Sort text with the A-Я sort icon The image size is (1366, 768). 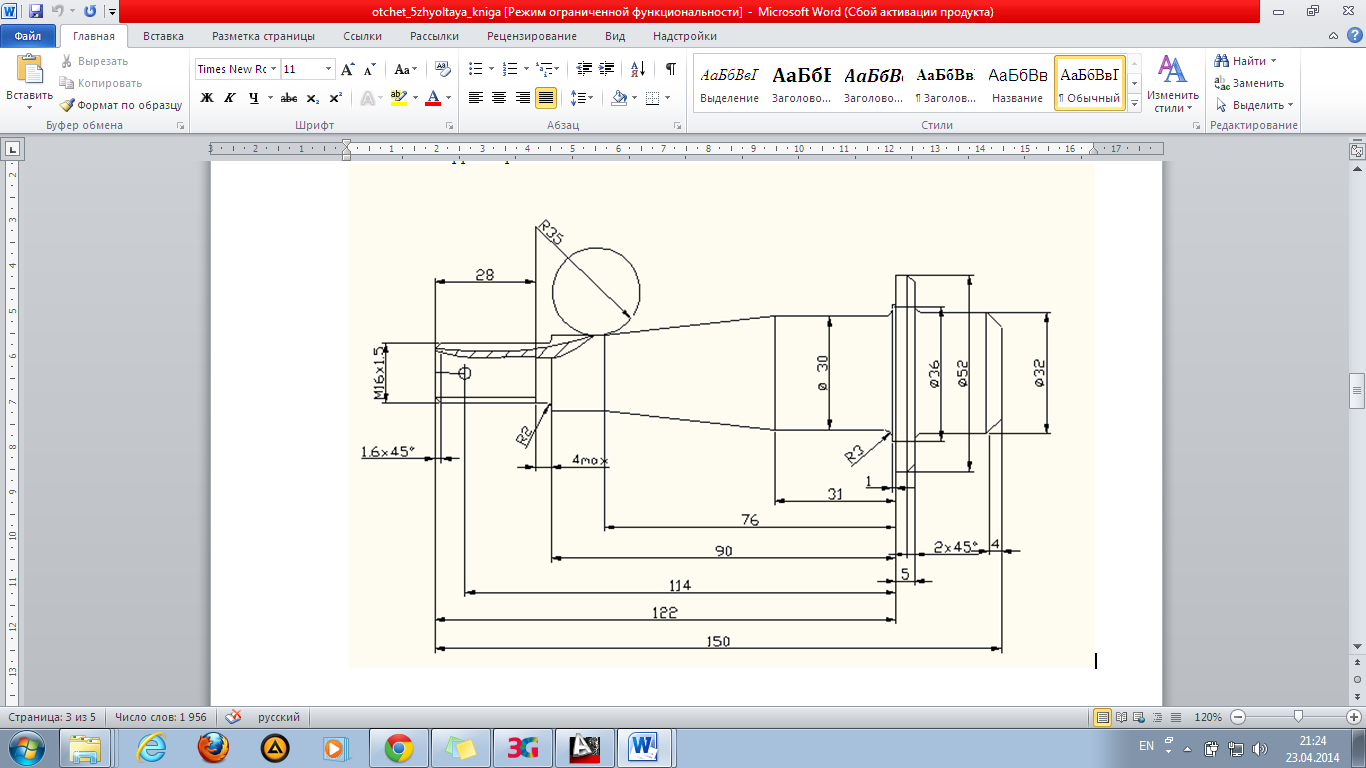point(637,69)
